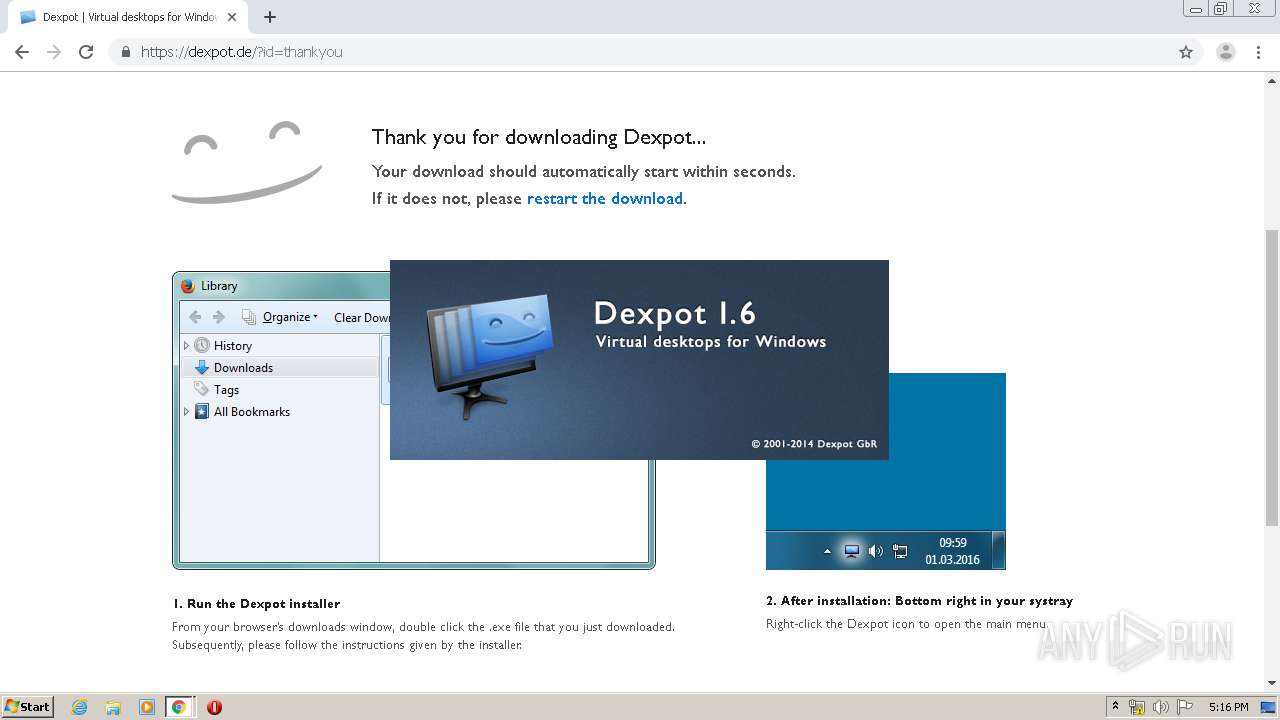Open the Windows Start menu
The image size is (1280, 720).
[x=27, y=706]
